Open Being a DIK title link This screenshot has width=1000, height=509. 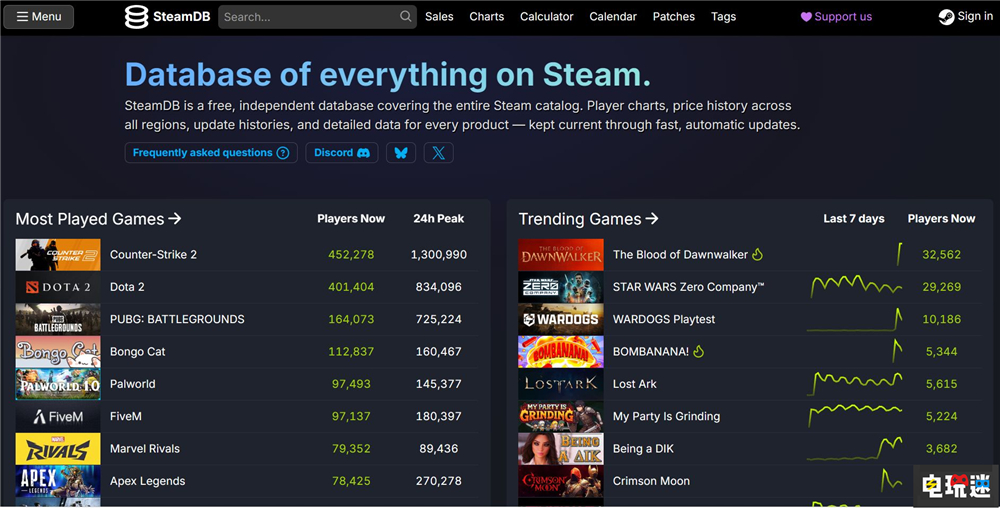tap(643, 448)
